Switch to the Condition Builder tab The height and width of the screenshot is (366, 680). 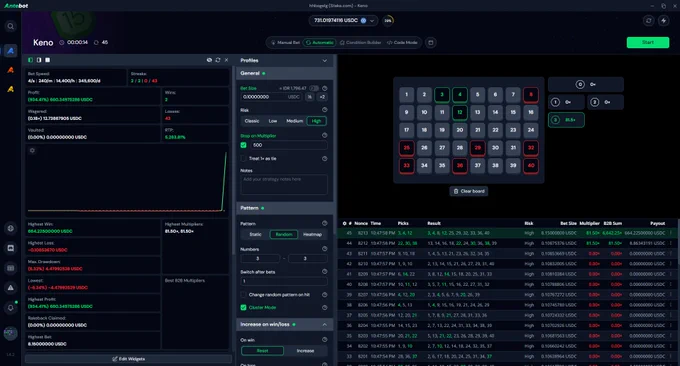pos(360,42)
